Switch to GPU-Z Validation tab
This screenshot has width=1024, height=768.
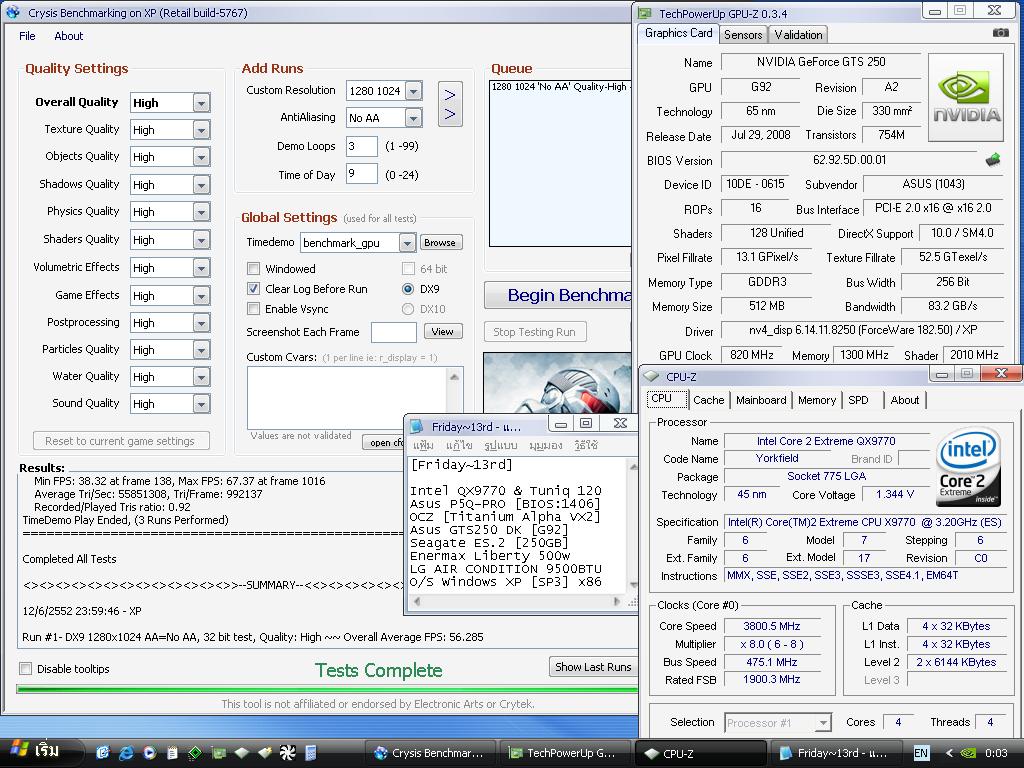[798, 35]
